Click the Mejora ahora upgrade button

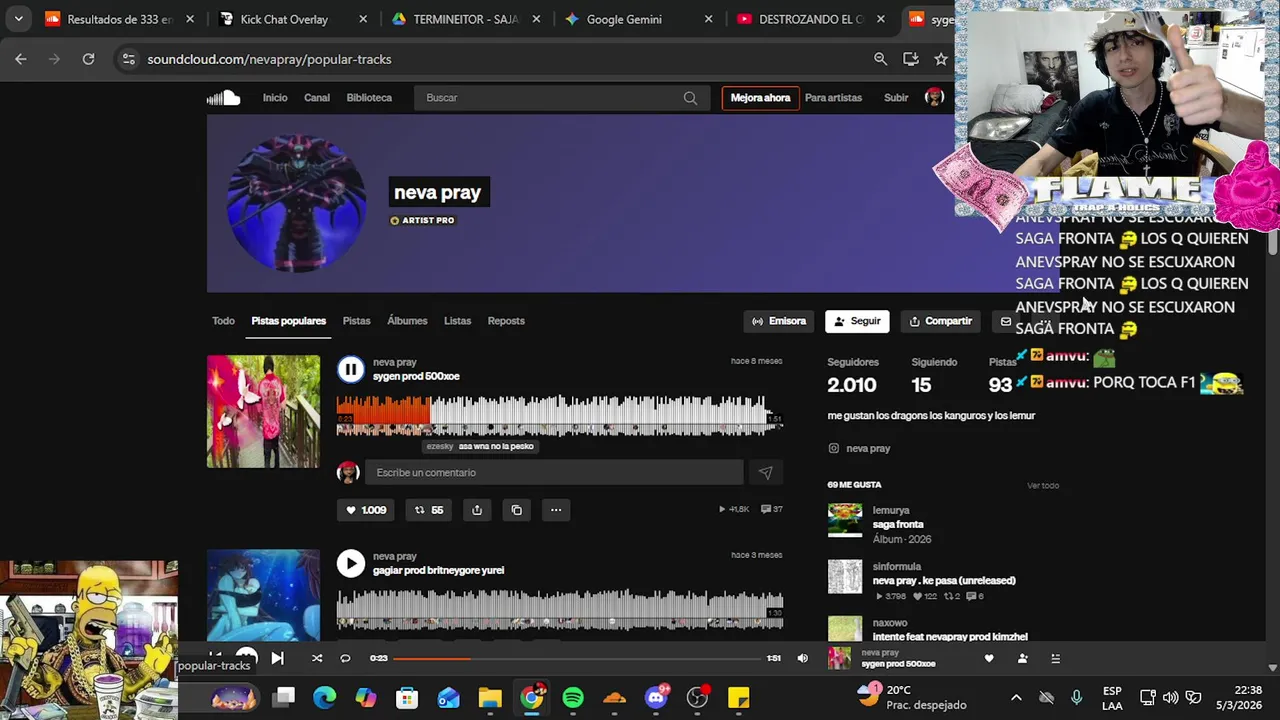(760, 98)
